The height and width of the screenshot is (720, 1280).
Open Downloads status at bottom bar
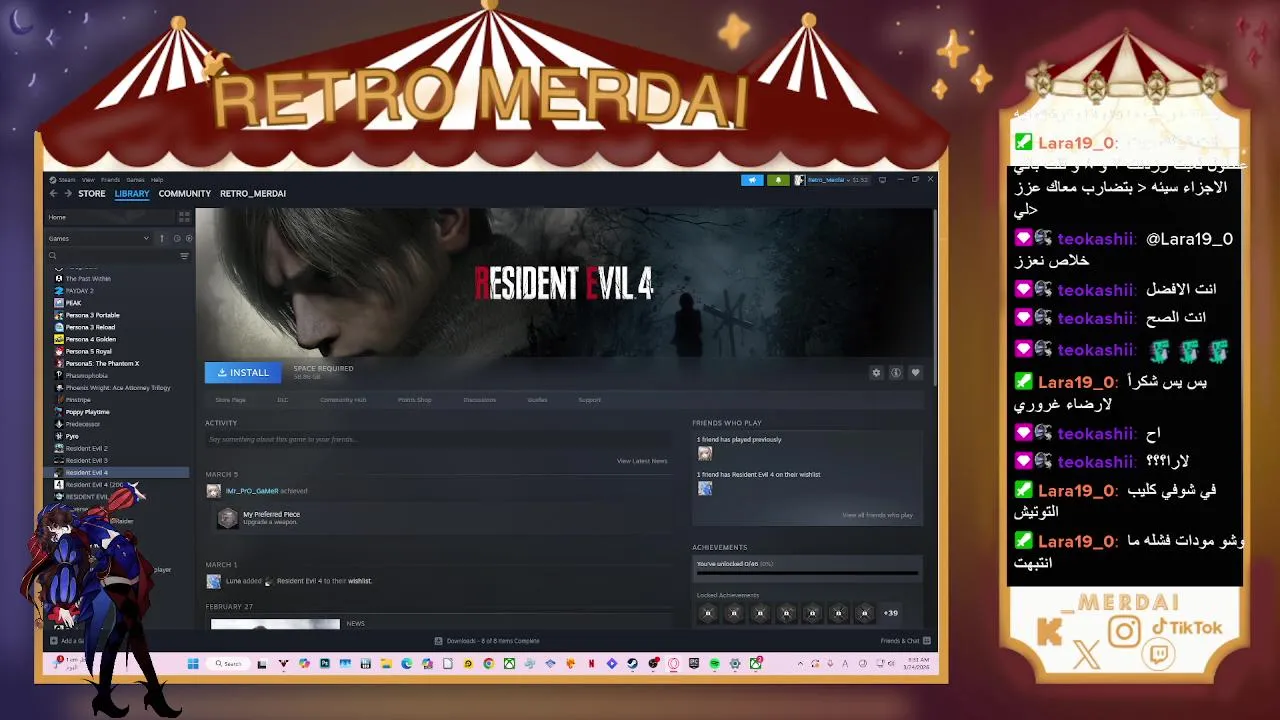pos(487,641)
